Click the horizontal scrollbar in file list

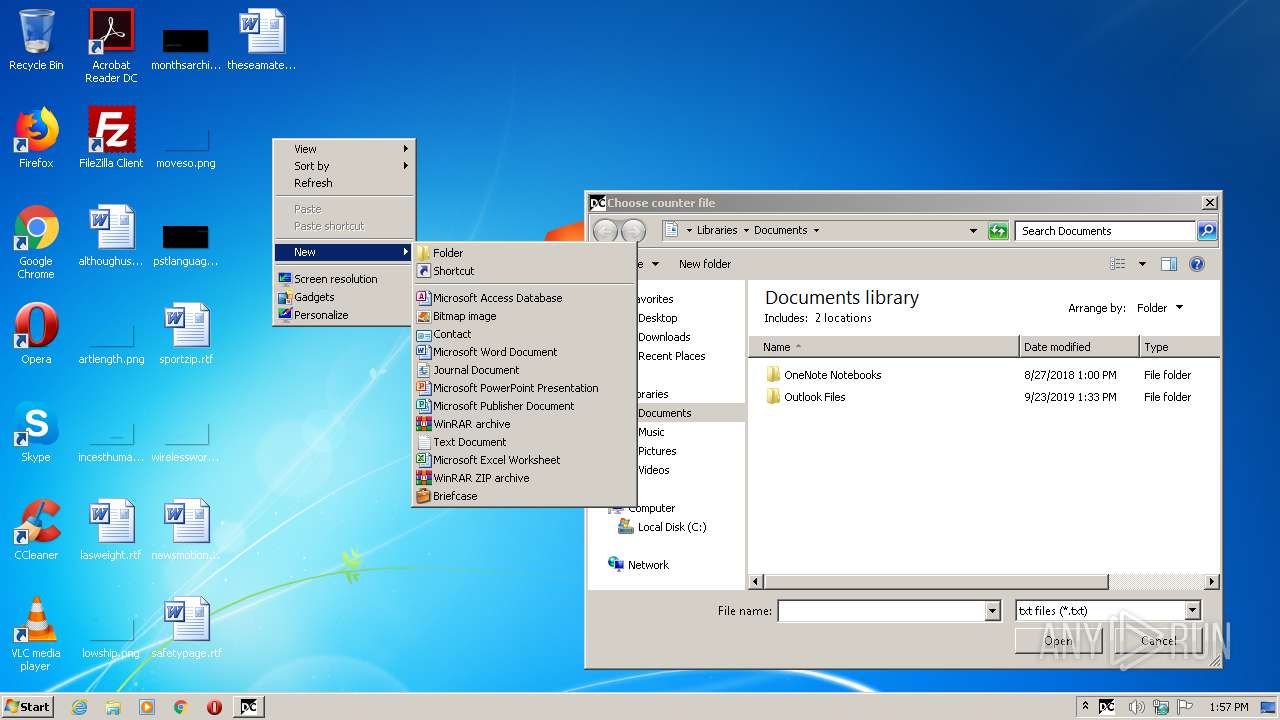pos(935,581)
